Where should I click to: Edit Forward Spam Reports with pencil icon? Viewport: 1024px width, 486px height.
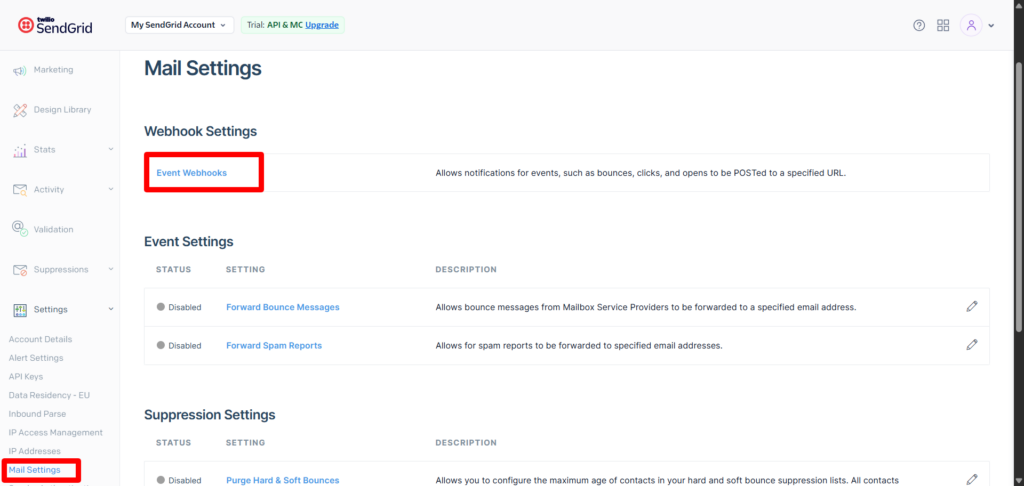click(x=971, y=345)
